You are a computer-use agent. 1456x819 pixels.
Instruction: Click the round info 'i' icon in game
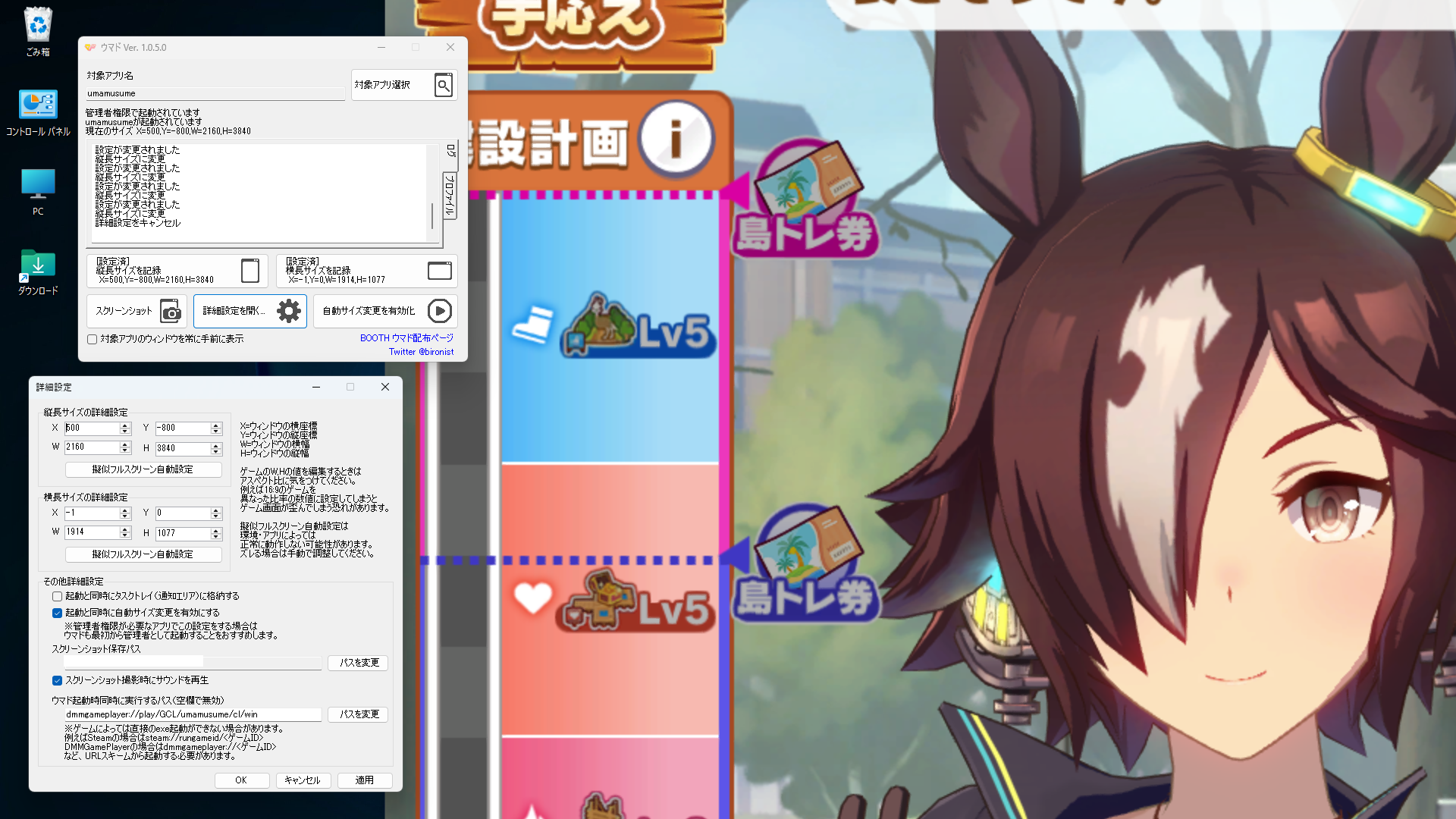[676, 140]
